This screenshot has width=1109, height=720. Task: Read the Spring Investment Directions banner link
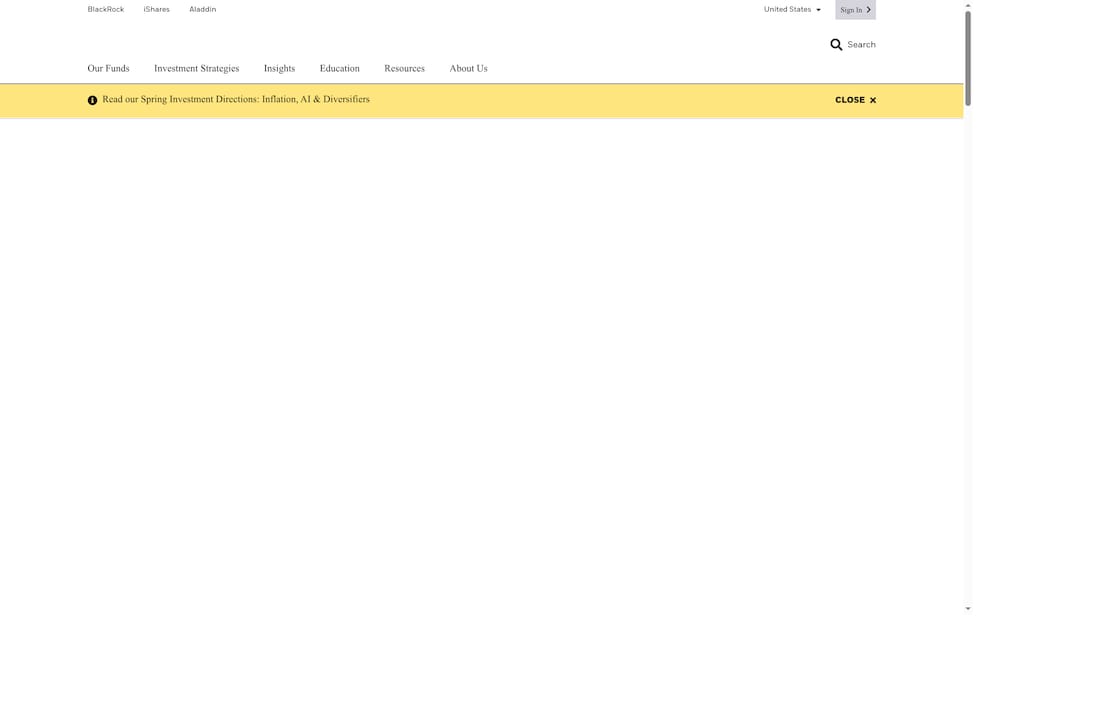236,100
